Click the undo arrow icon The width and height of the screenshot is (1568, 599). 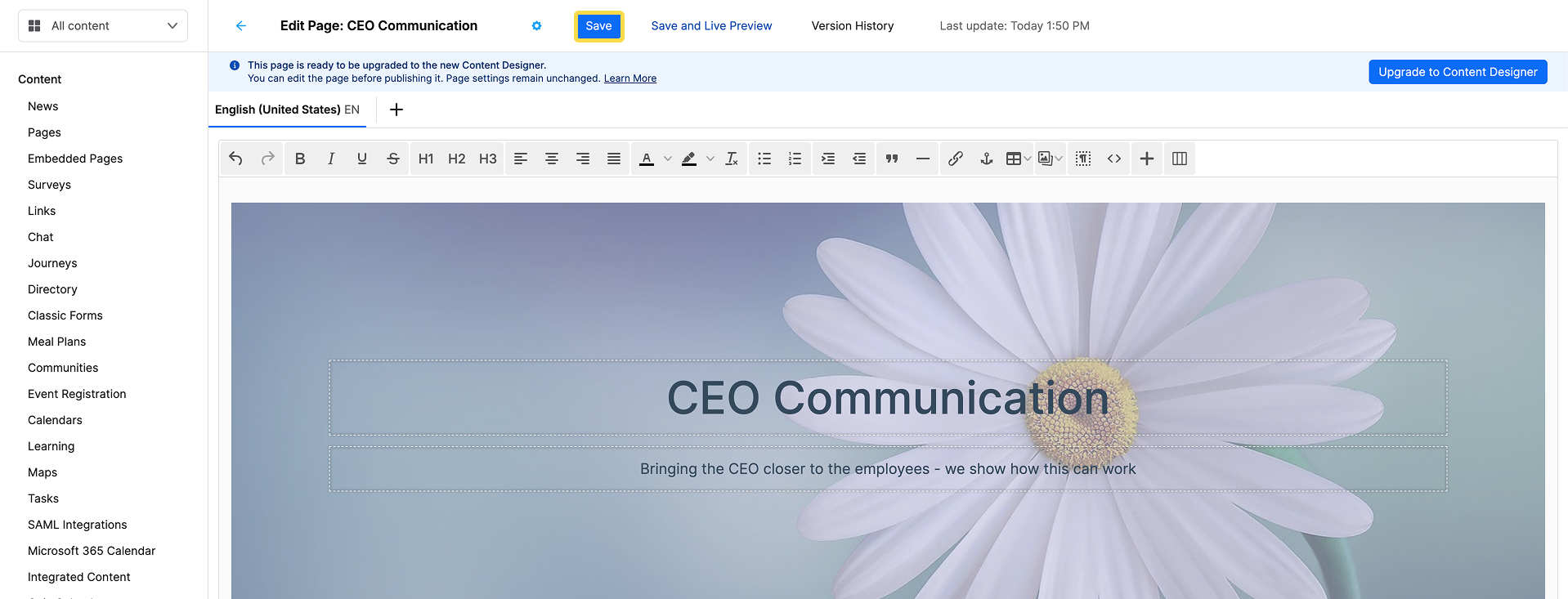[x=235, y=159]
